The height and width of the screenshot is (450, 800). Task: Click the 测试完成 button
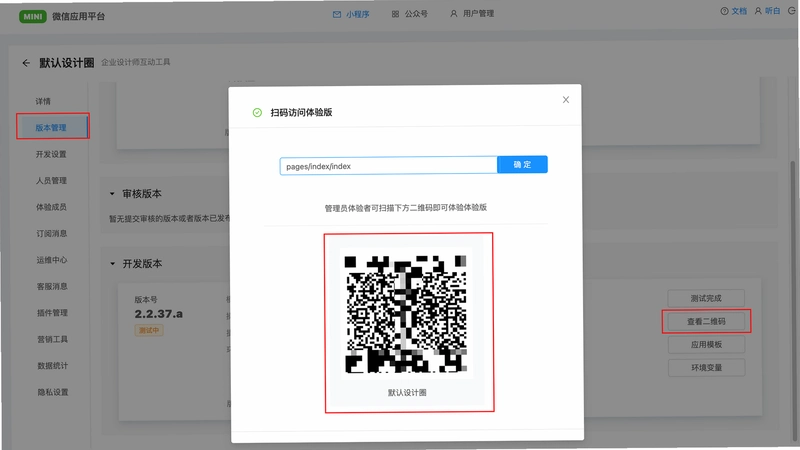coord(706,298)
